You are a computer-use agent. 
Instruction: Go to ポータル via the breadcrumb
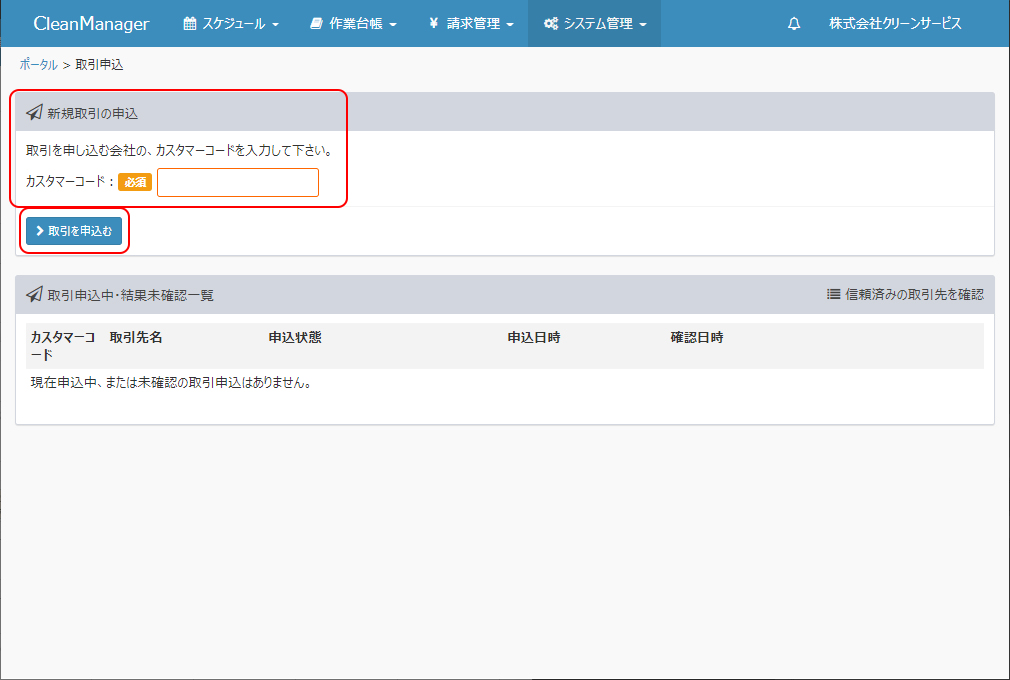[38, 65]
